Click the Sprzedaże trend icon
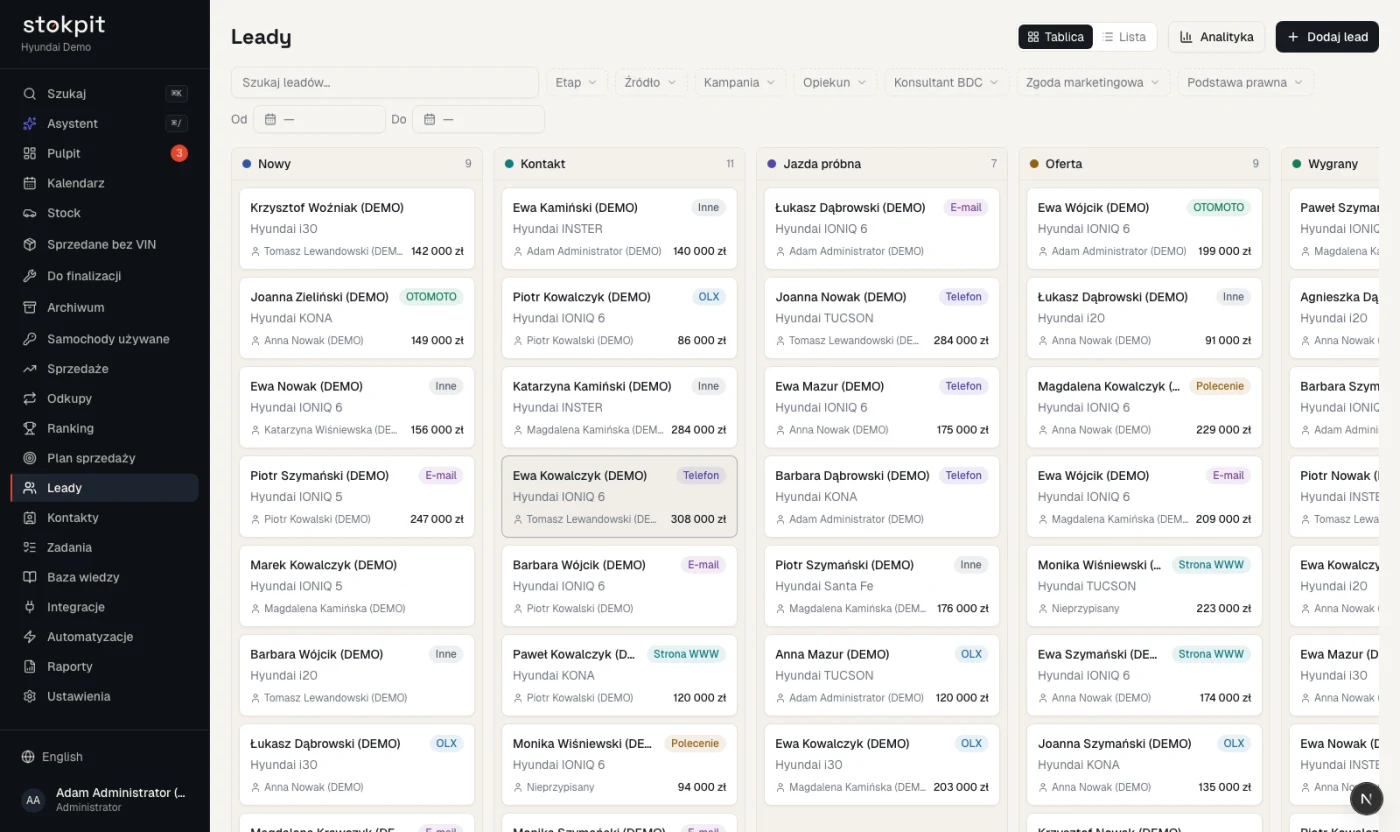 click(29, 369)
